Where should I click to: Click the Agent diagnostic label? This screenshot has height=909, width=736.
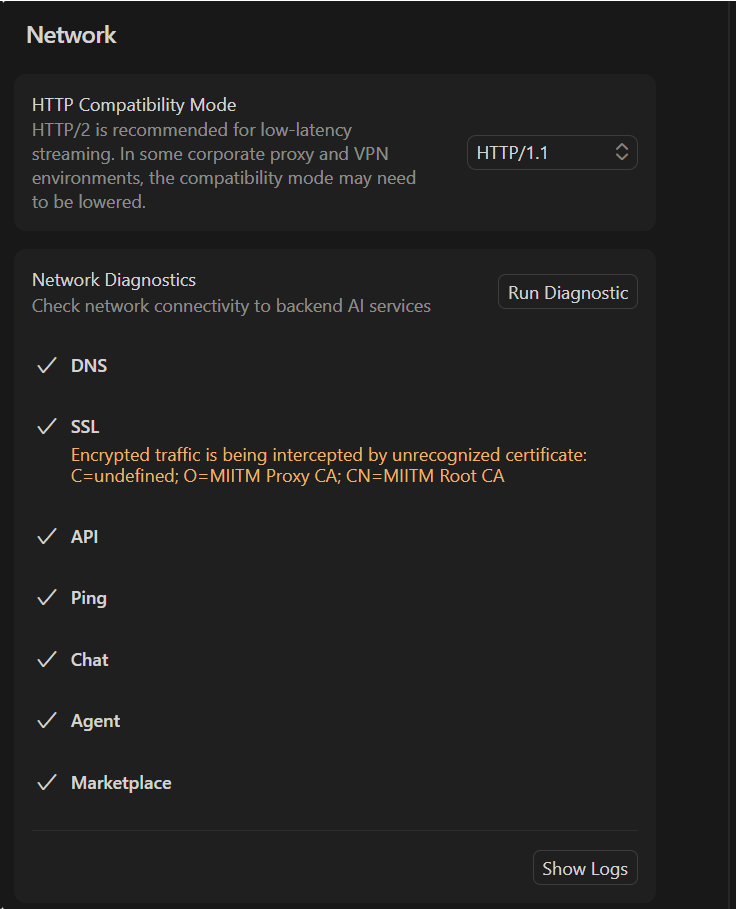95,721
